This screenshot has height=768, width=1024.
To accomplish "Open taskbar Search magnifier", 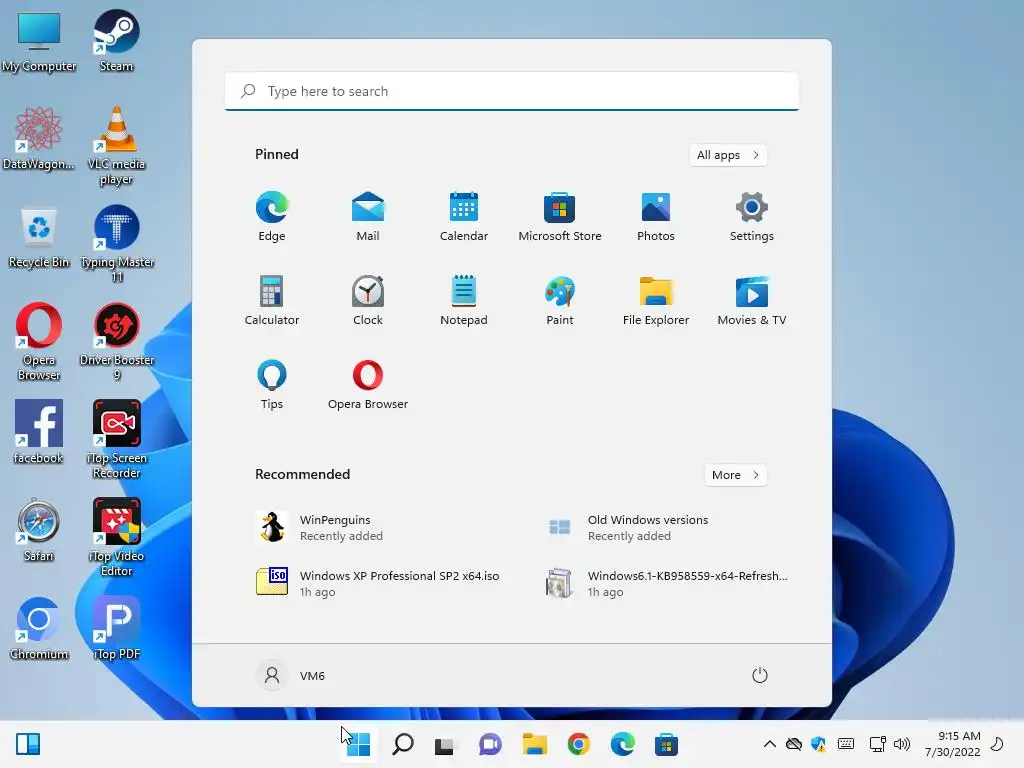I will 402,744.
